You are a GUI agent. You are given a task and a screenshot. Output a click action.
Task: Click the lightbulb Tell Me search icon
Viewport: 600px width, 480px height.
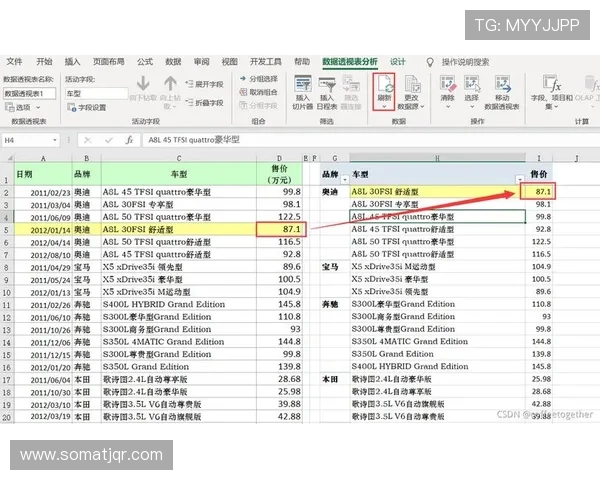point(430,62)
